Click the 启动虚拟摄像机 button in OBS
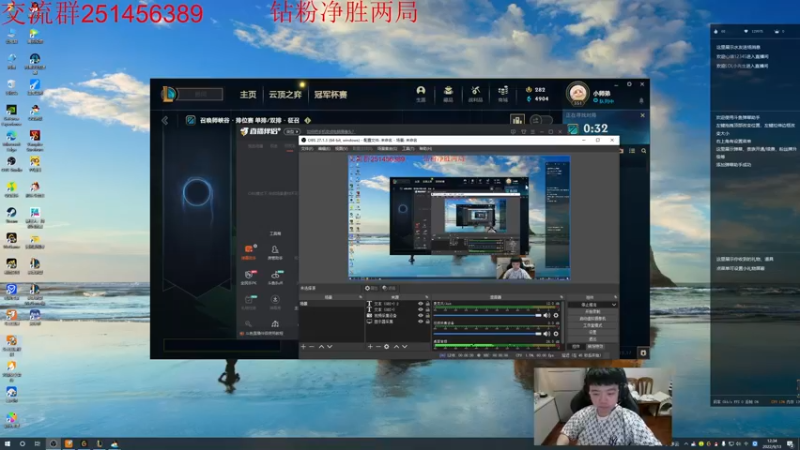The width and height of the screenshot is (800, 450). click(593, 318)
